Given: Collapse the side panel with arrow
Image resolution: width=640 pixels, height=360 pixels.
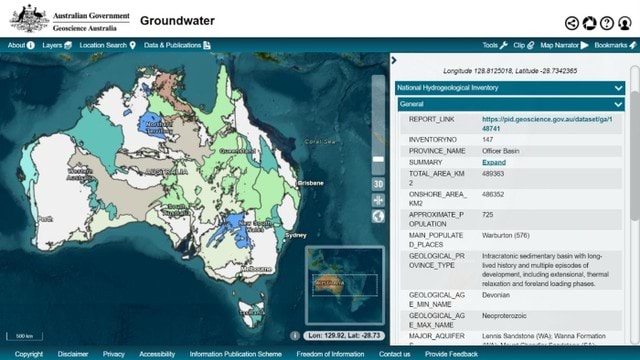Looking at the screenshot, I should click(394, 60).
